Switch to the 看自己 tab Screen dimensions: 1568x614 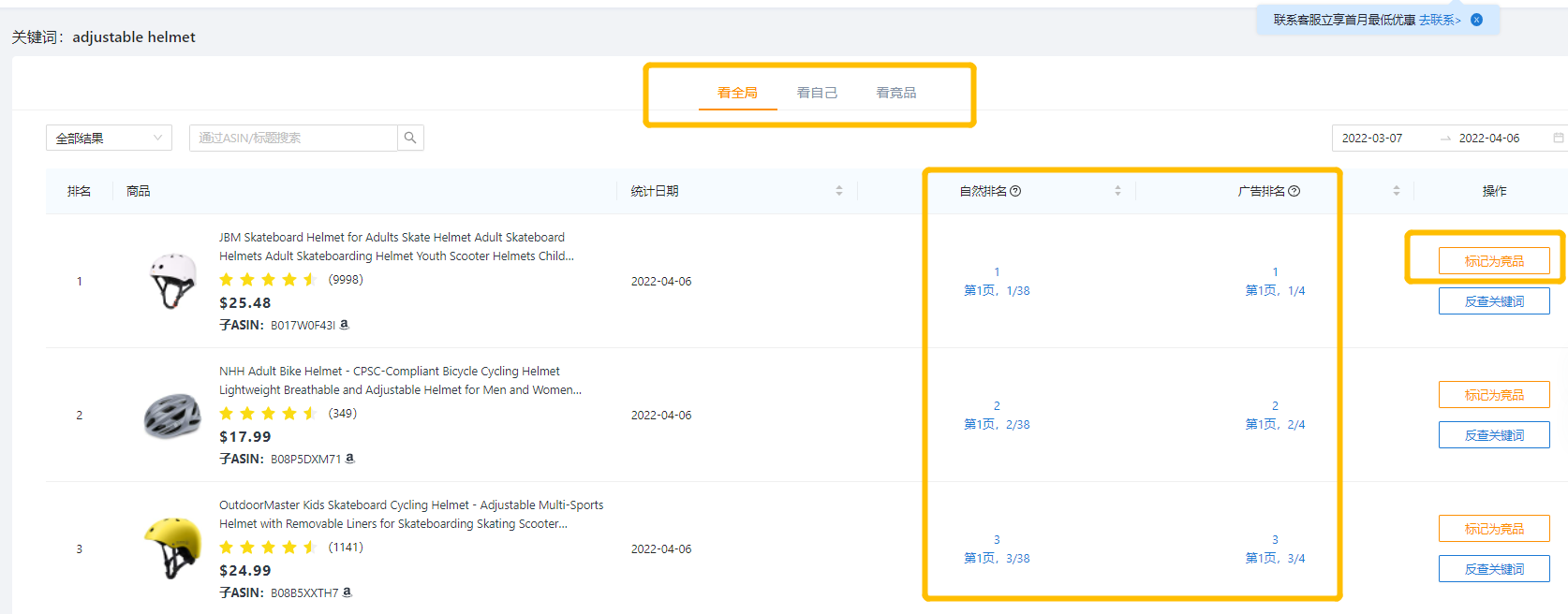(x=817, y=93)
